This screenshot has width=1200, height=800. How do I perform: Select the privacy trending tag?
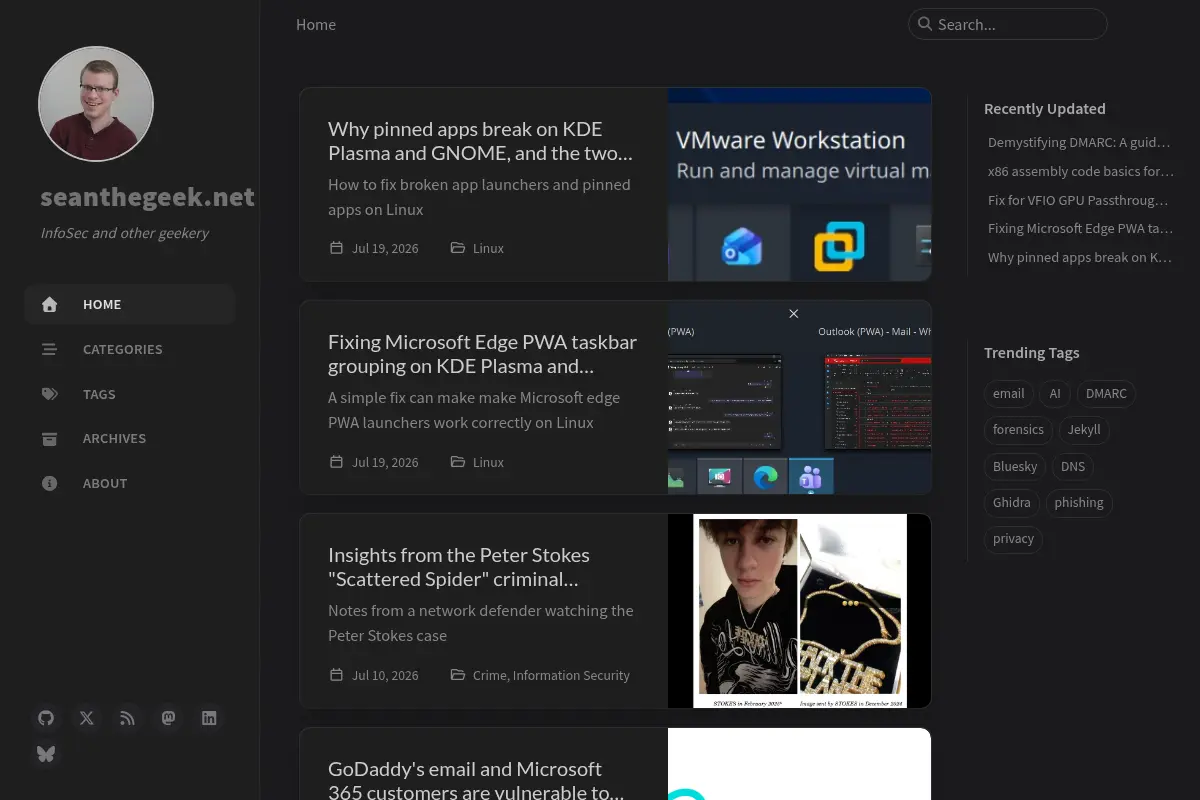[x=1013, y=539]
